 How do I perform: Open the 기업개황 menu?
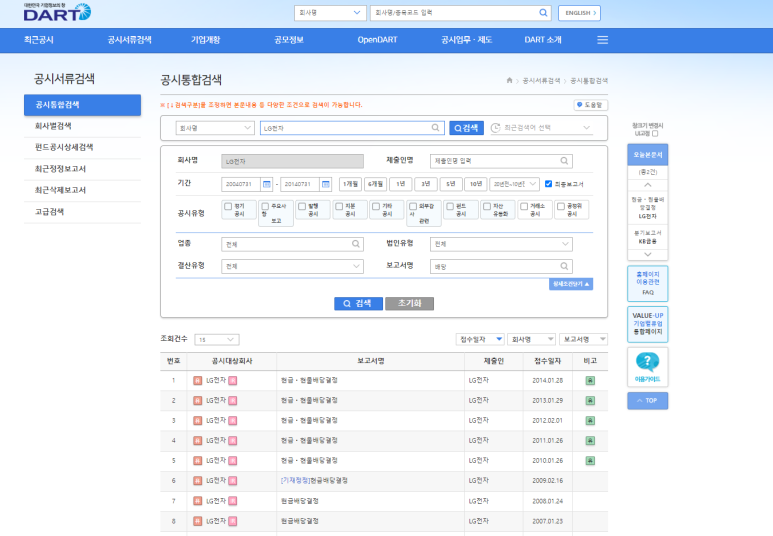pos(206,40)
